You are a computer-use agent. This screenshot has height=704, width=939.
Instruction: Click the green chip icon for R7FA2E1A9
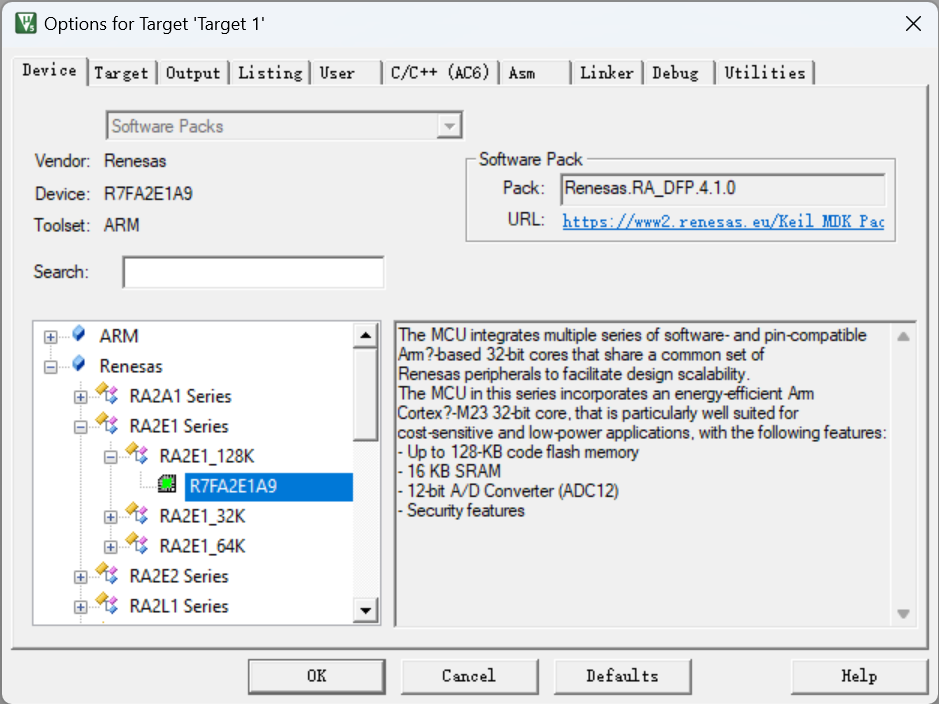[x=168, y=484]
